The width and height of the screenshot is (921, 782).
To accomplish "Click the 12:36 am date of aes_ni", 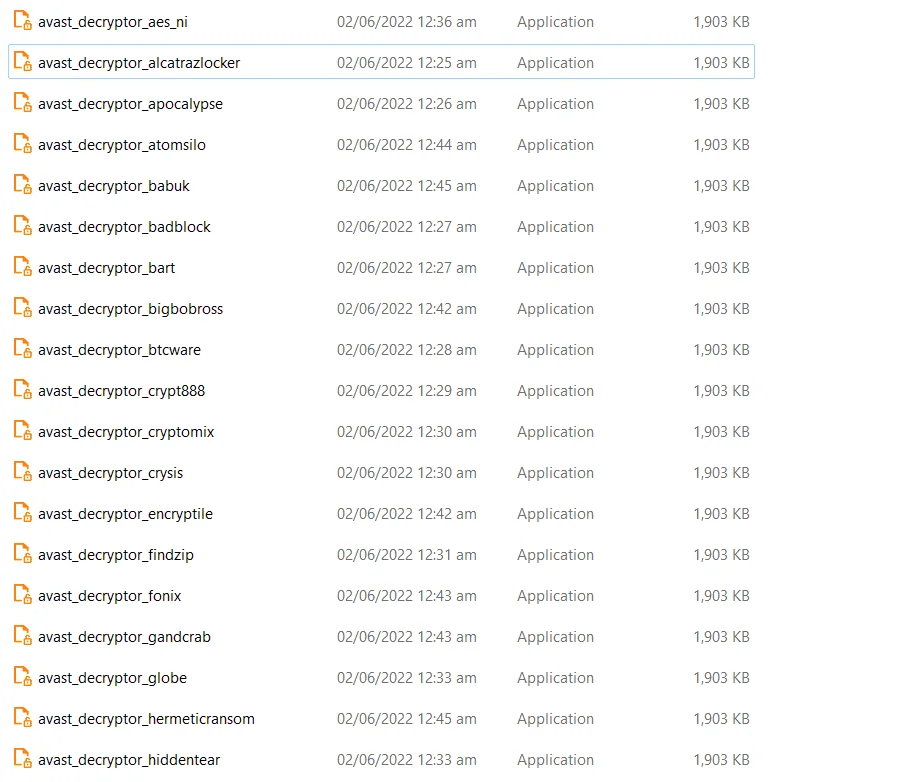I will click(406, 22).
